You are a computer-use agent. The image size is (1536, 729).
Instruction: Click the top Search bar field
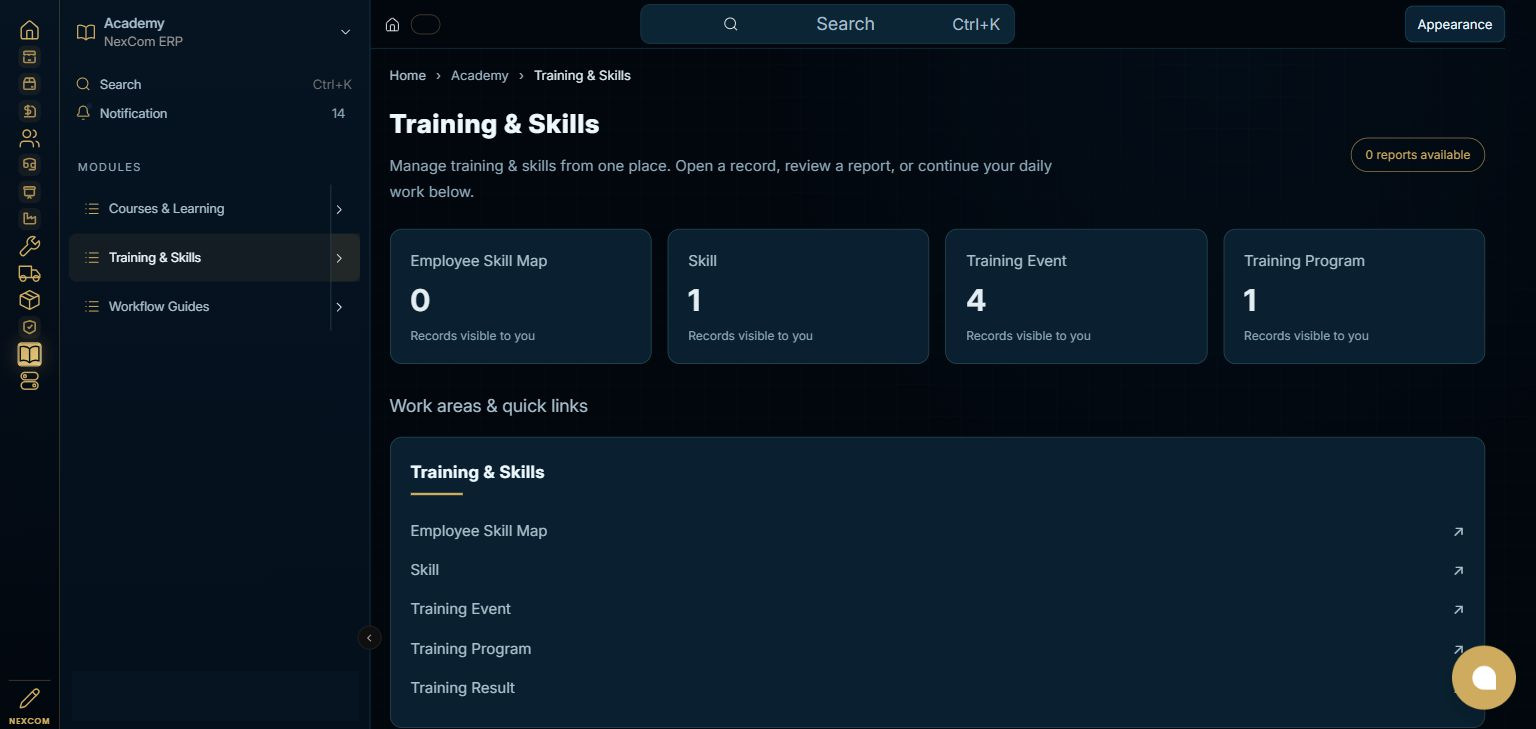[827, 24]
